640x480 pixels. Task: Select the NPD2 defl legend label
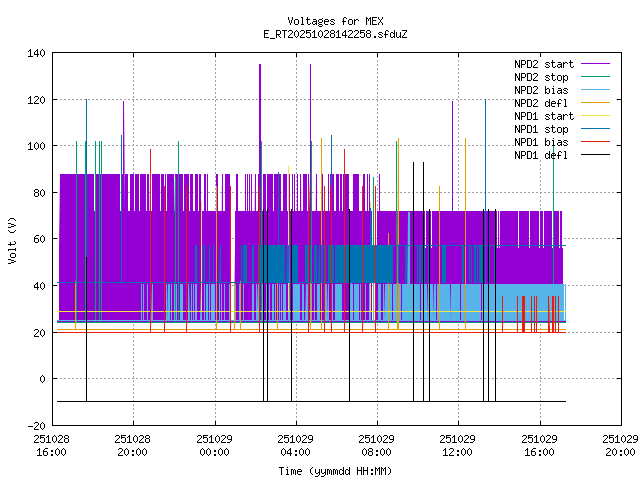(541, 103)
